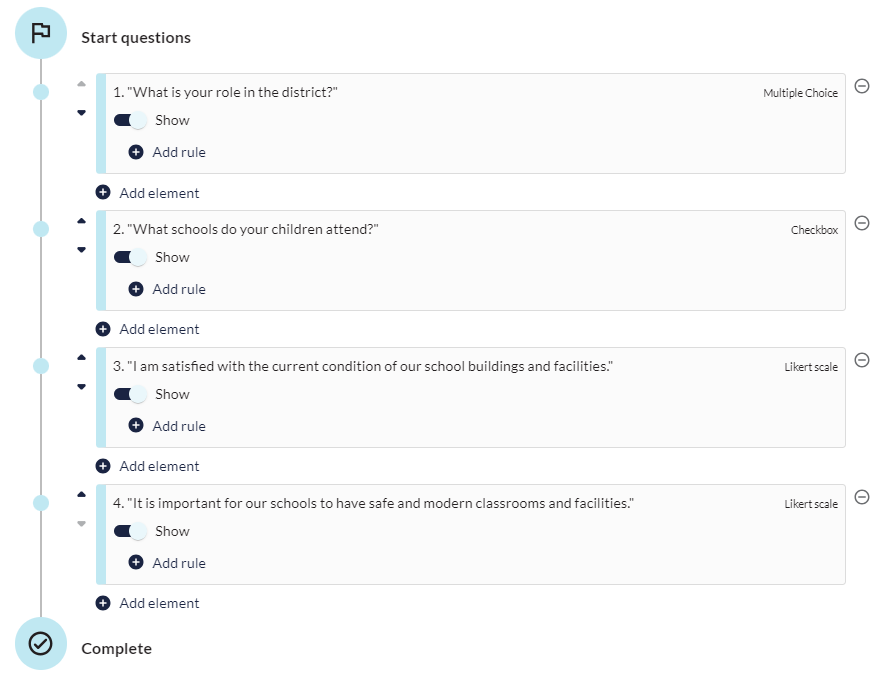Remove question 3 with the minus icon
880x674 pixels.
tap(862, 360)
